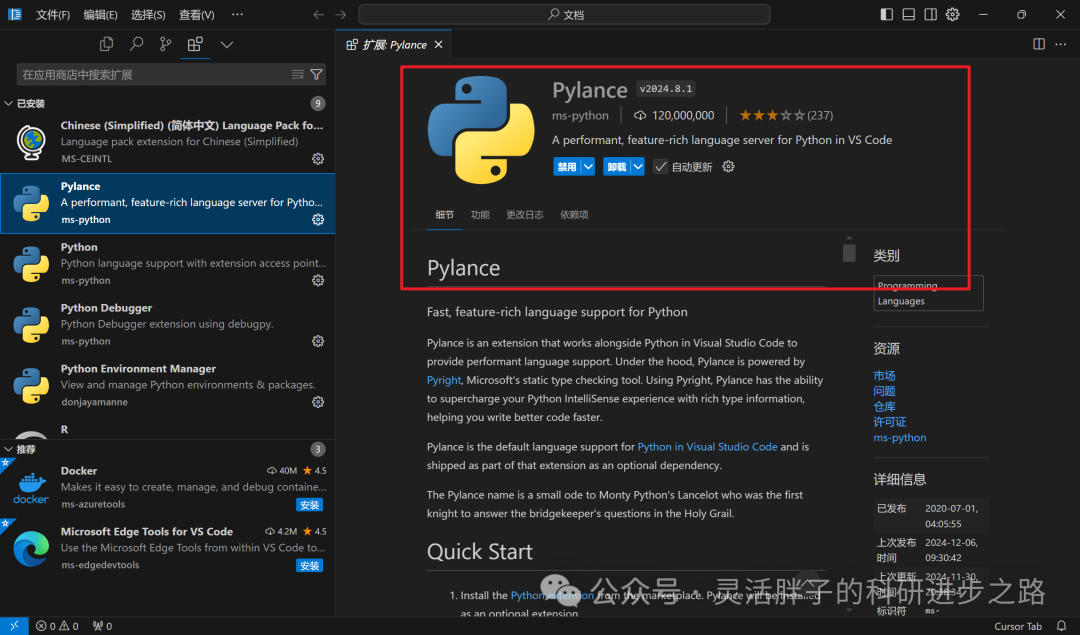Image resolution: width=1080 pixels, height=635 pixels.
Task: Toggle the auto update checkbox
Action: click(x=660, y=167)
